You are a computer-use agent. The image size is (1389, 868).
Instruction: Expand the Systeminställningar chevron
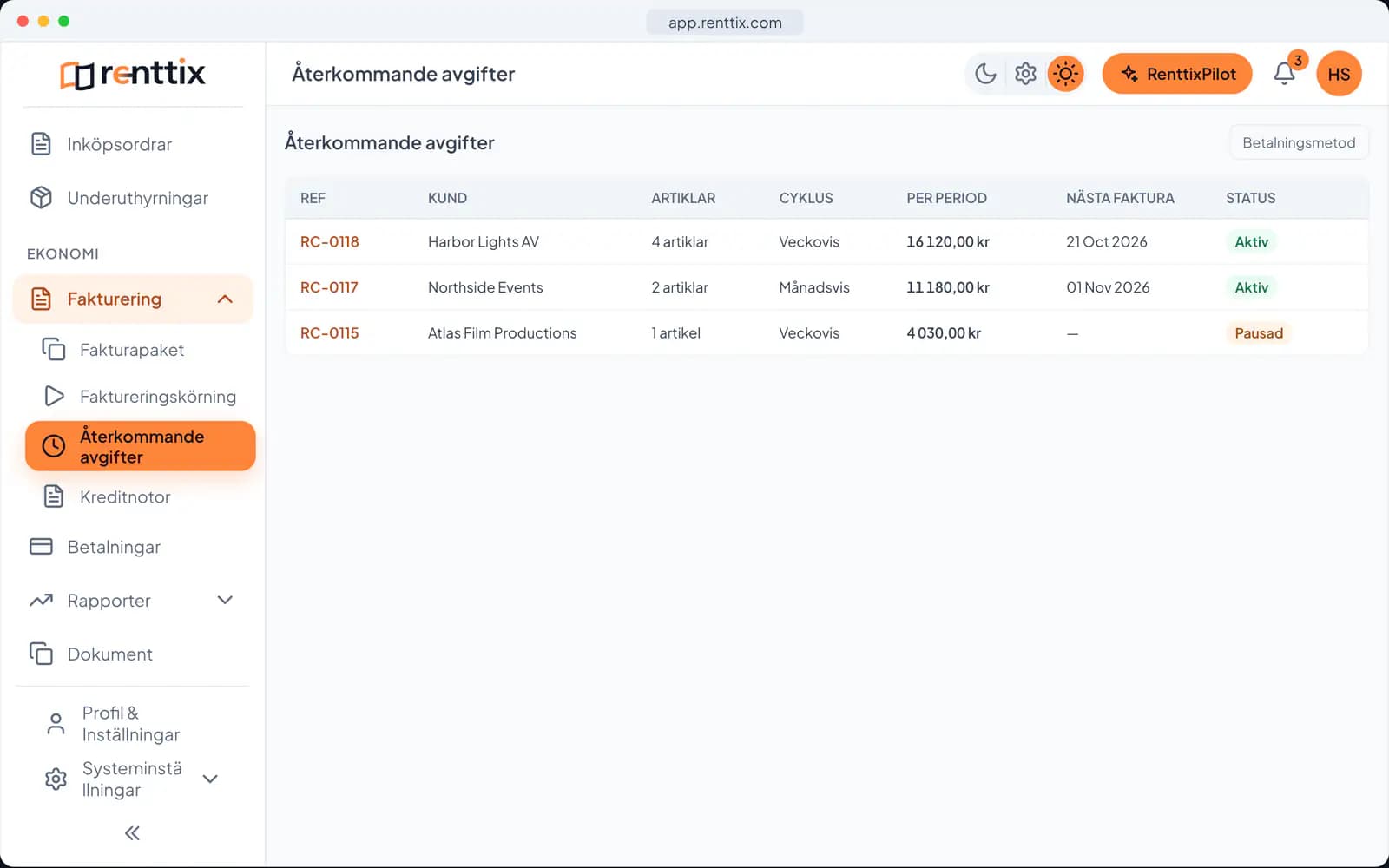(x=210, y=779)
